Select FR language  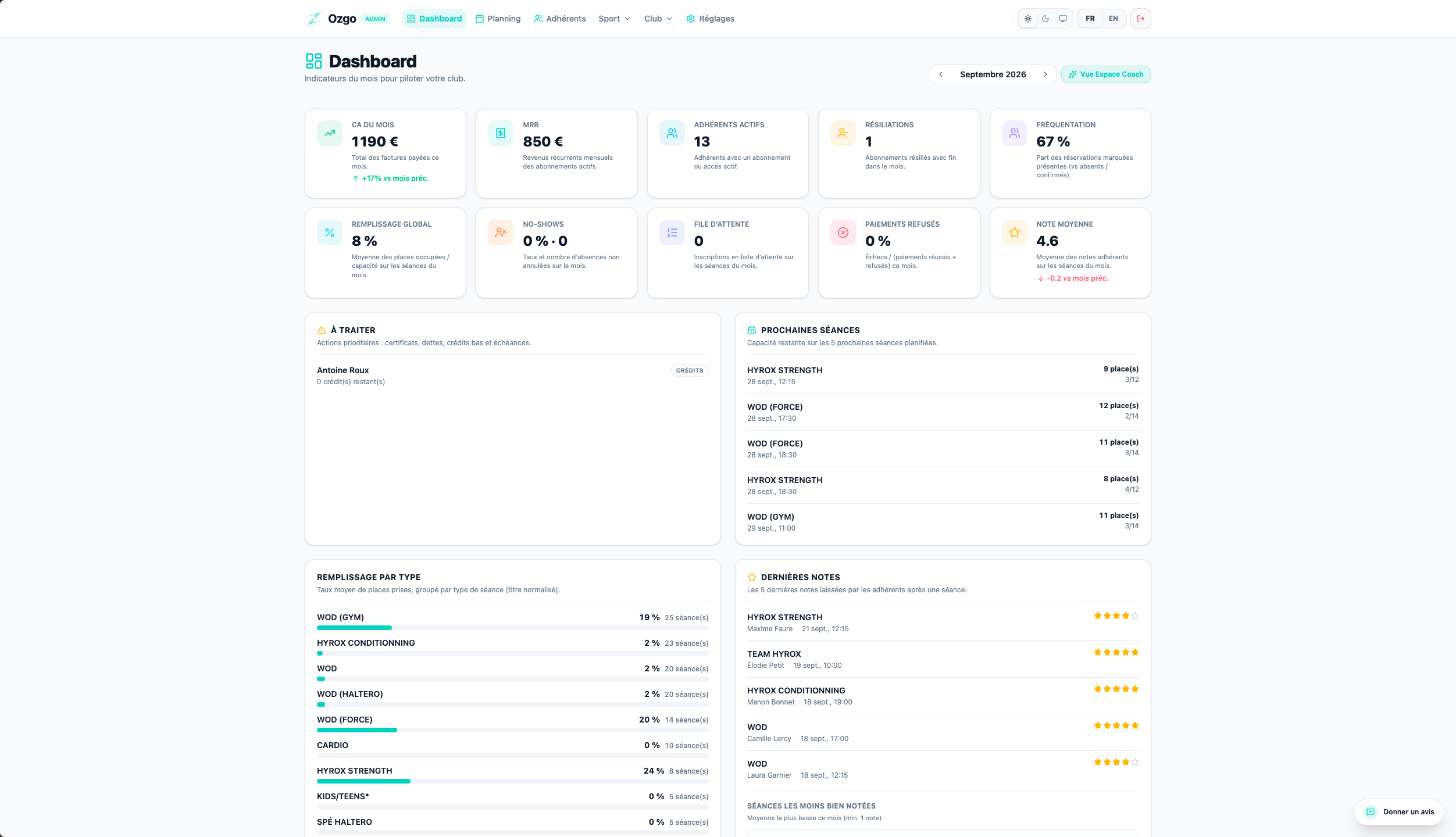(x=1090, y=19)
